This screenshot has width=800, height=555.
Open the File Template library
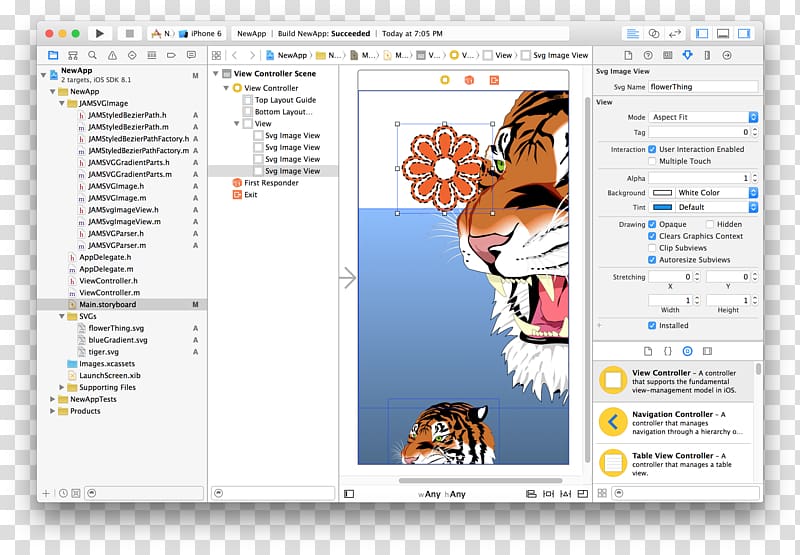(648, 351)
